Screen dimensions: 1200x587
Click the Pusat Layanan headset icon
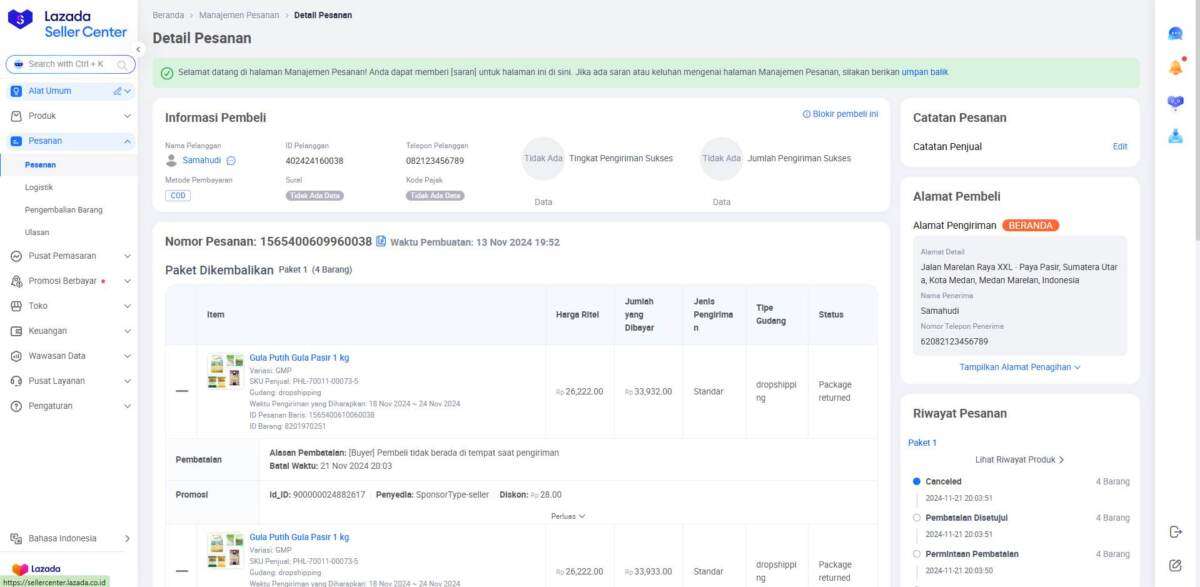point(16,381)
